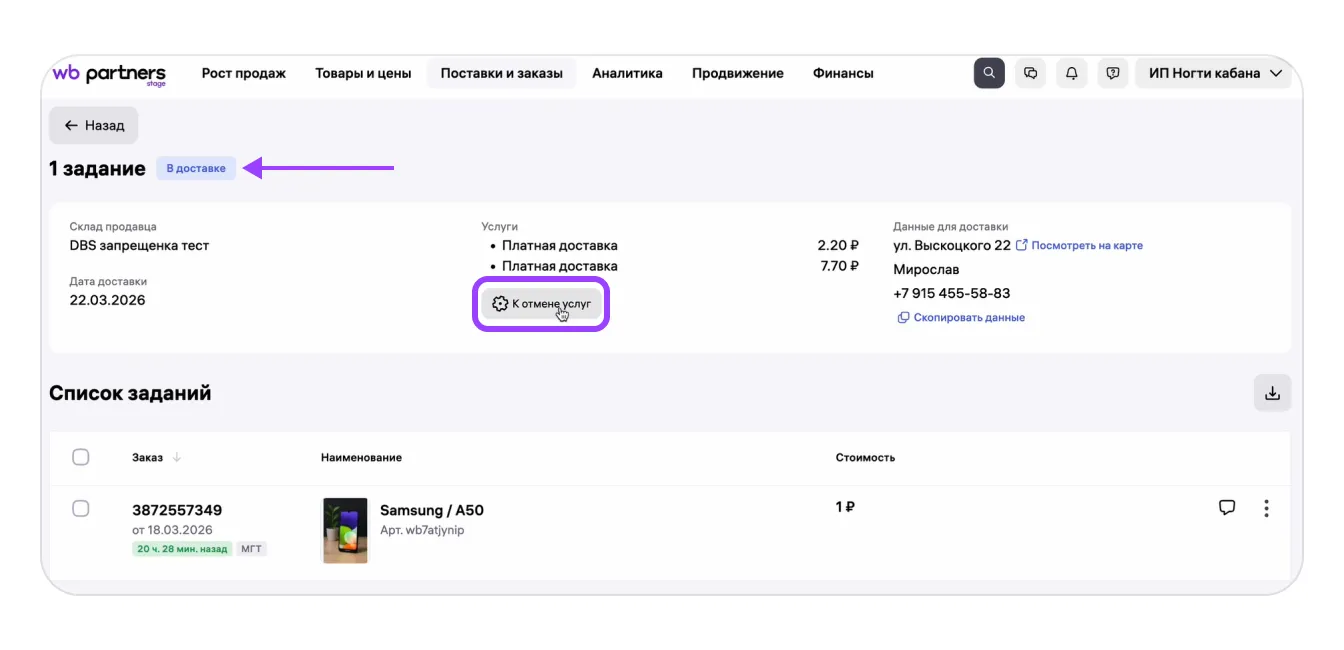Open Финансы menu
This screenshot has width=1344, height=650.
[843, 73]
